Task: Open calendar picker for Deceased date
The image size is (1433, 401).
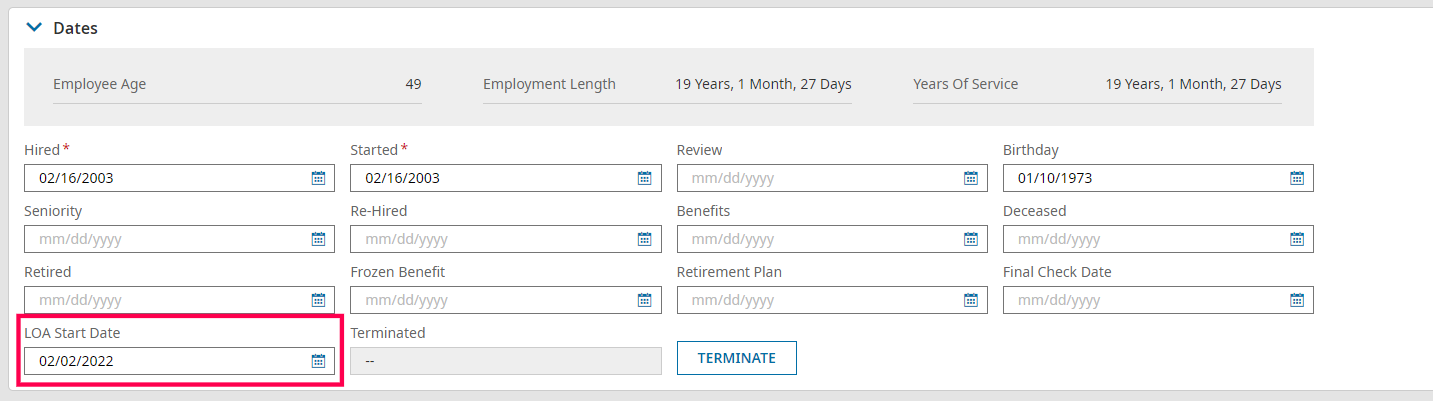Action: (1296, 239)
